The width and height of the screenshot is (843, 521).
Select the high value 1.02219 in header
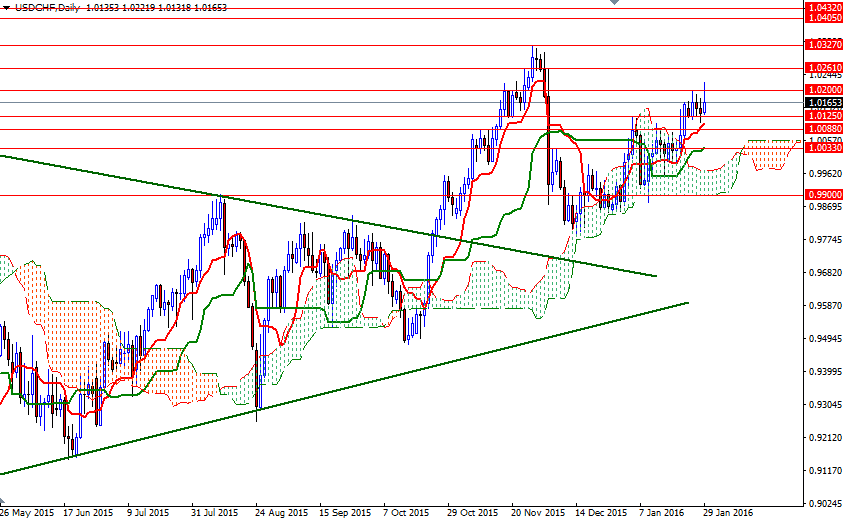pyautogui.click(x=139, y=8)
